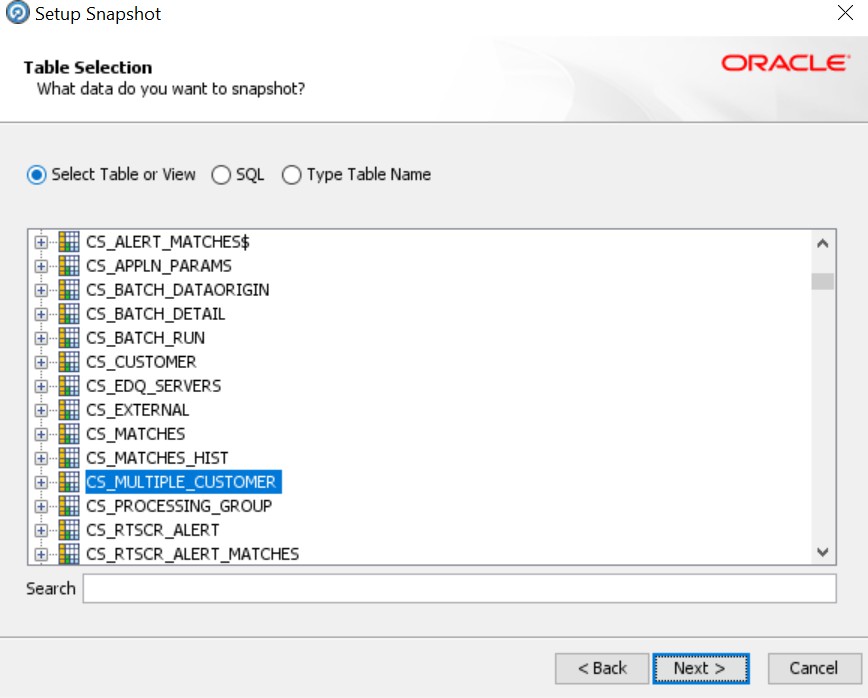Expand the CS_RTSCR_ALERT_MATCHES tree node
The width and height of the screenshot is (868, 698).
pyautogui.click(x=40, y=555)
